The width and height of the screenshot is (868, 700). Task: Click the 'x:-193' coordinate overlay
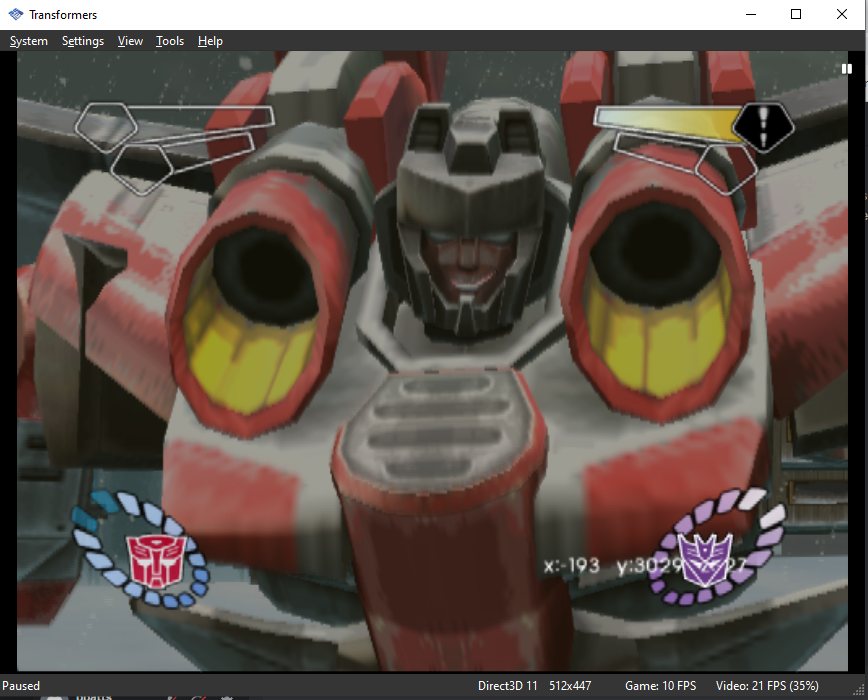pos(571,566)
